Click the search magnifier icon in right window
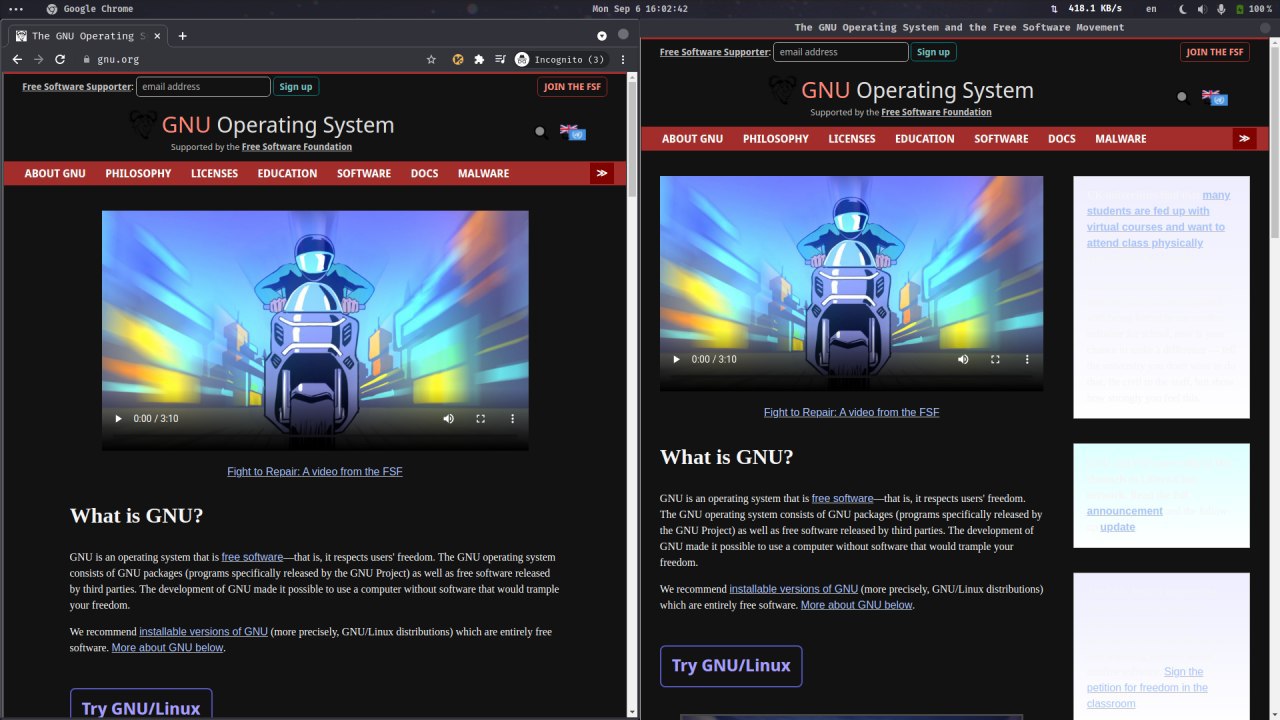 click(1183, 97)
